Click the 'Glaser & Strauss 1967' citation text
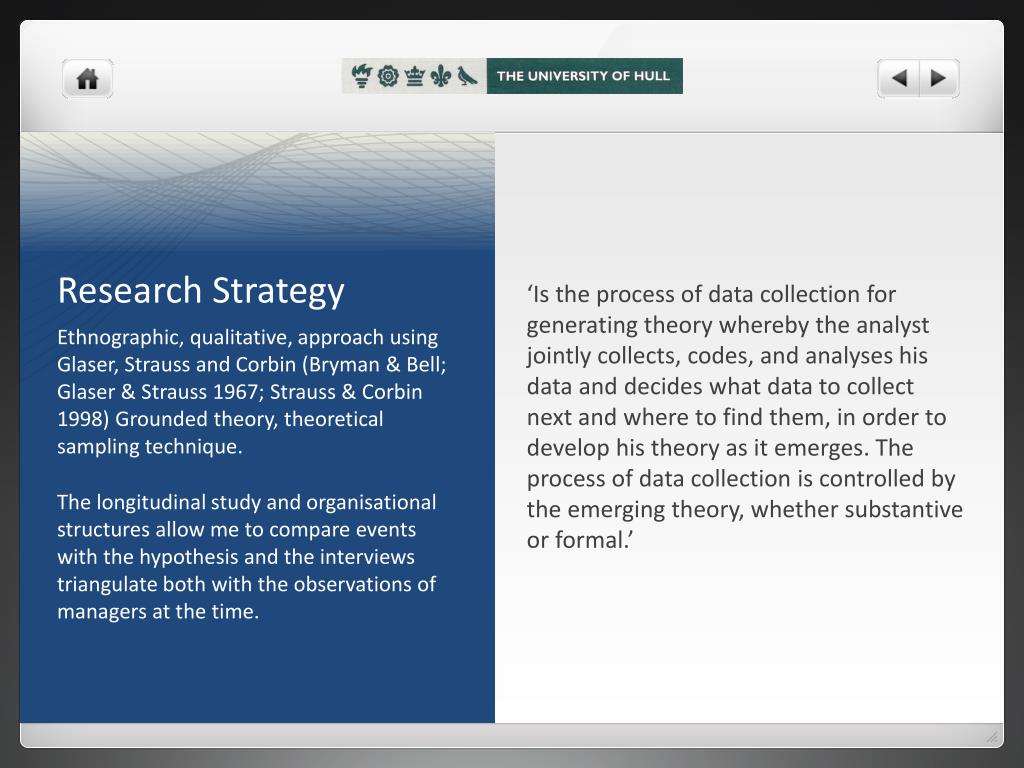Viewport: 1024px width, 768px height. click(157, 392)
